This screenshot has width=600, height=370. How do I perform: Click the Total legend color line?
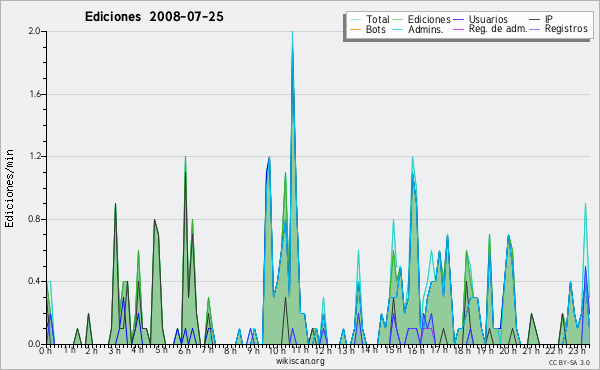pos(355,20)
